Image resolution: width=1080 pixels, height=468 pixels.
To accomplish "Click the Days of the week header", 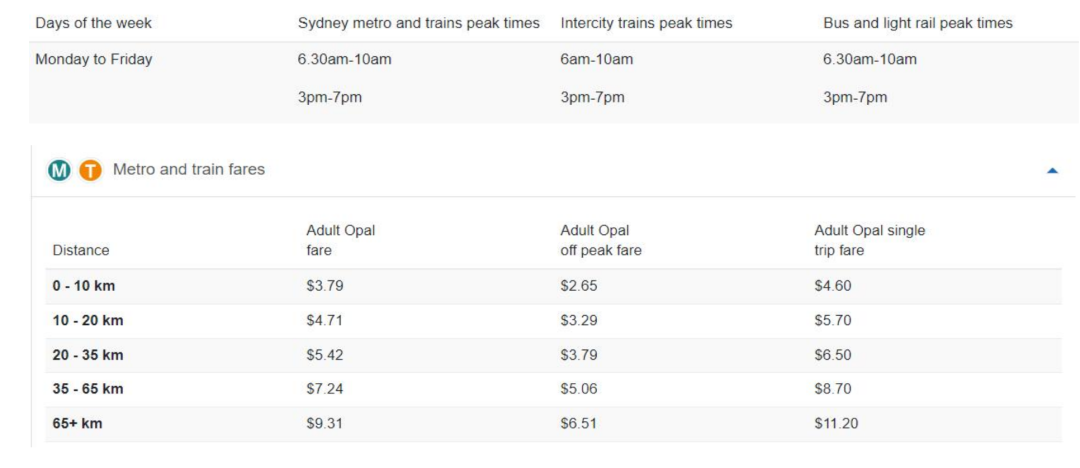I will point(93,23).
